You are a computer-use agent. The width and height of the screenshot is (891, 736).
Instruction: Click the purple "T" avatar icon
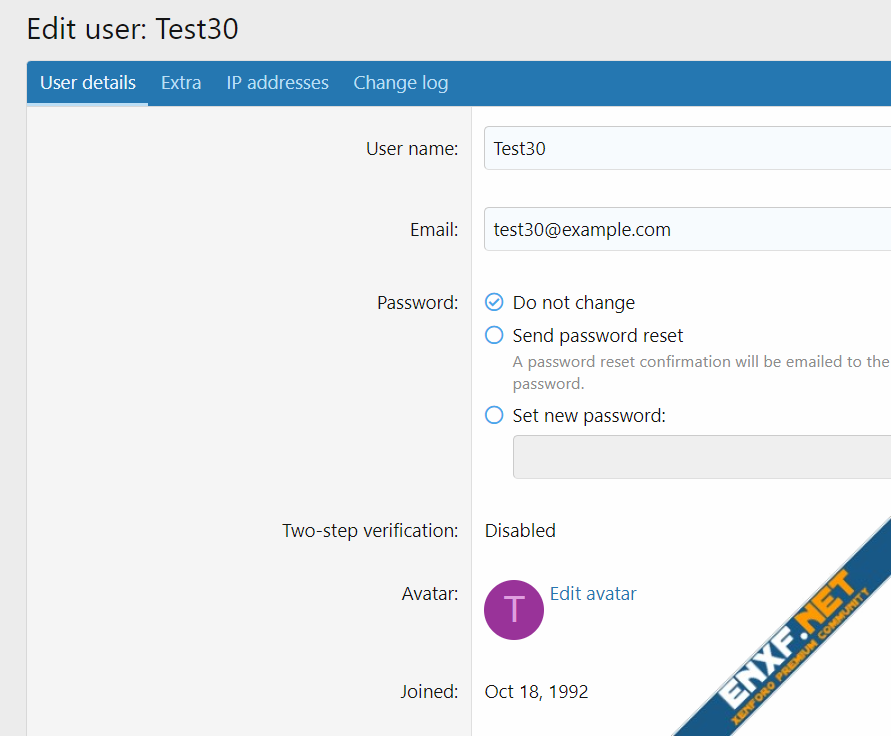pyautogui.click(x=513, y=609)
